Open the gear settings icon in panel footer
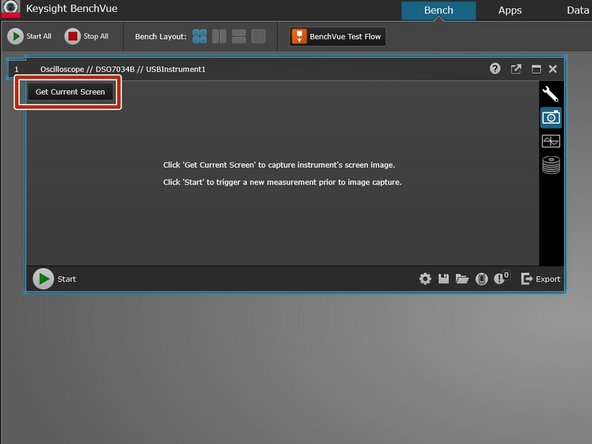Viewport: 592px width, 444px height. tap(425, 279)
